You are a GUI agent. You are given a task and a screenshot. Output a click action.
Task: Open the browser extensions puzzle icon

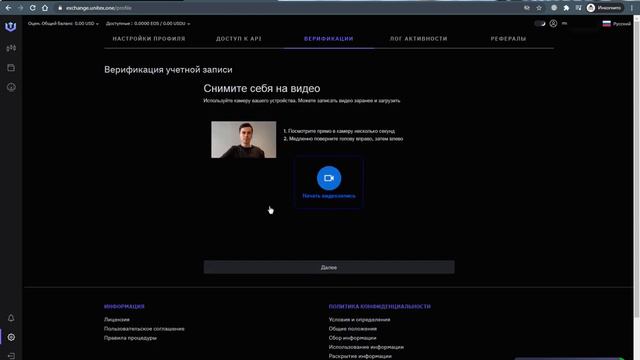pyautogui.click(x=566, y=8)
